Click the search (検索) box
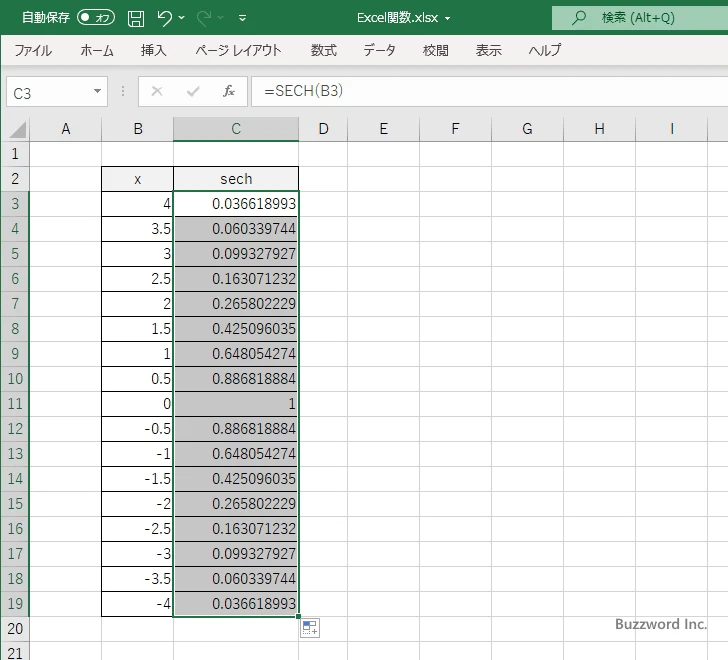Screen dimensions: 728x660 click(x=640, y=18)
